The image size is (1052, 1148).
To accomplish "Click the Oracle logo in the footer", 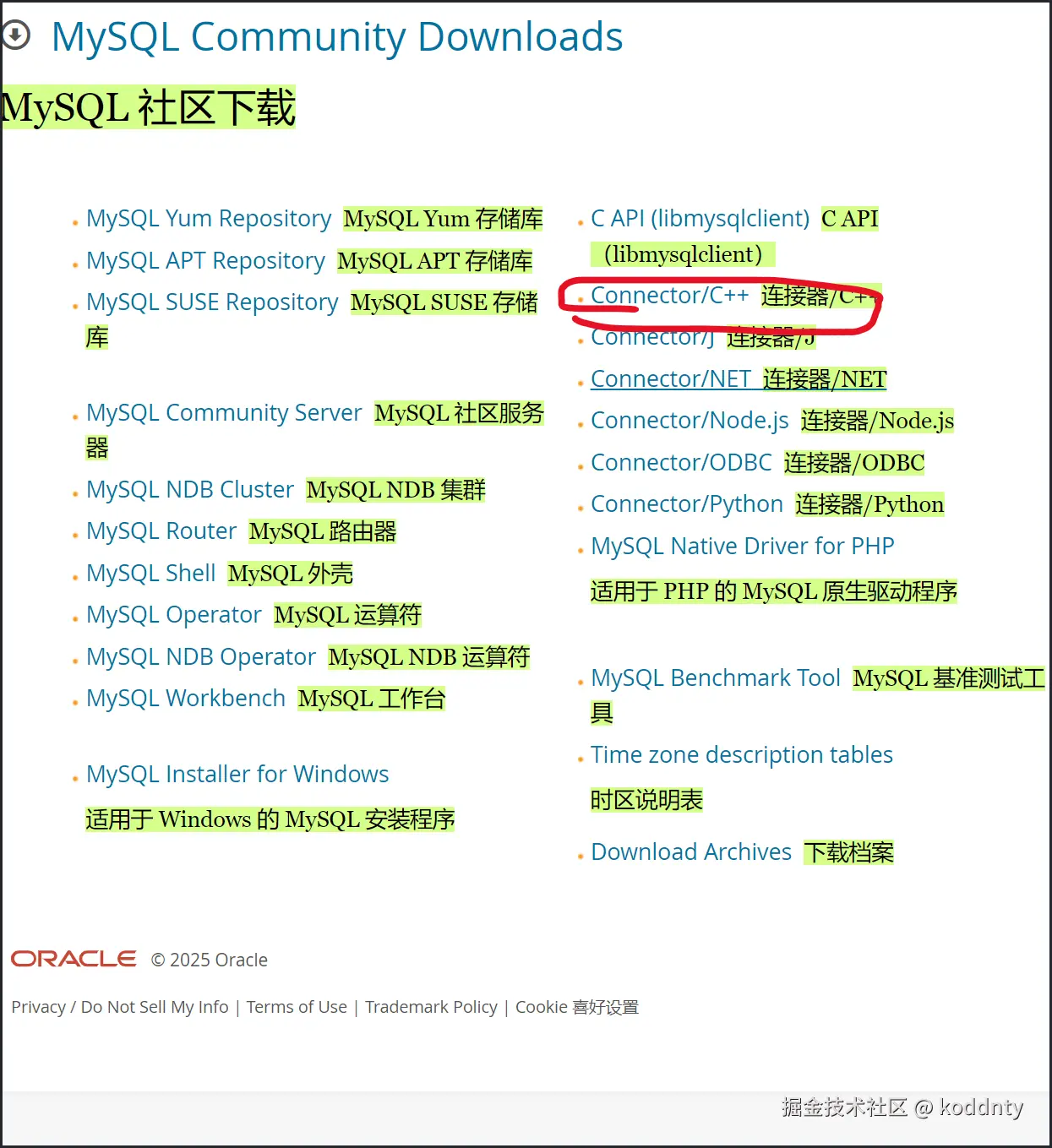I will (x=74, y=959).
